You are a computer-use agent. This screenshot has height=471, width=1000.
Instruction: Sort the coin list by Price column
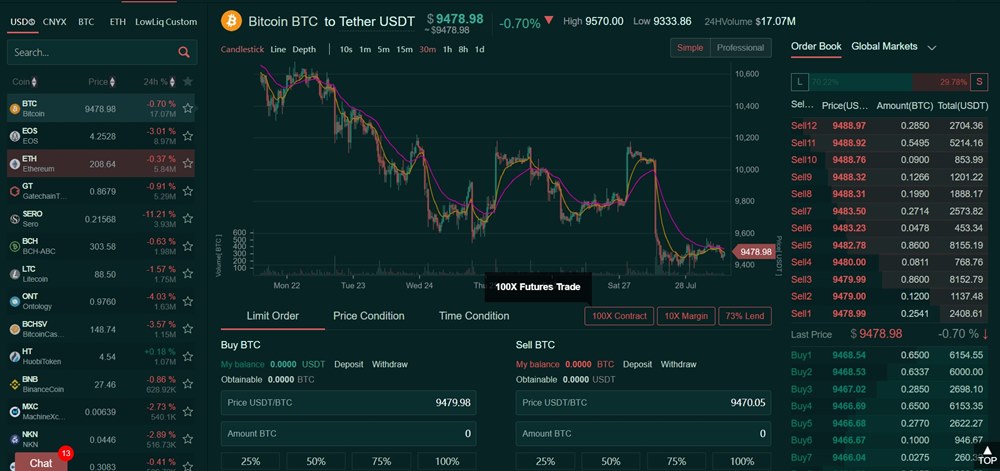click(x=100, y=81)
